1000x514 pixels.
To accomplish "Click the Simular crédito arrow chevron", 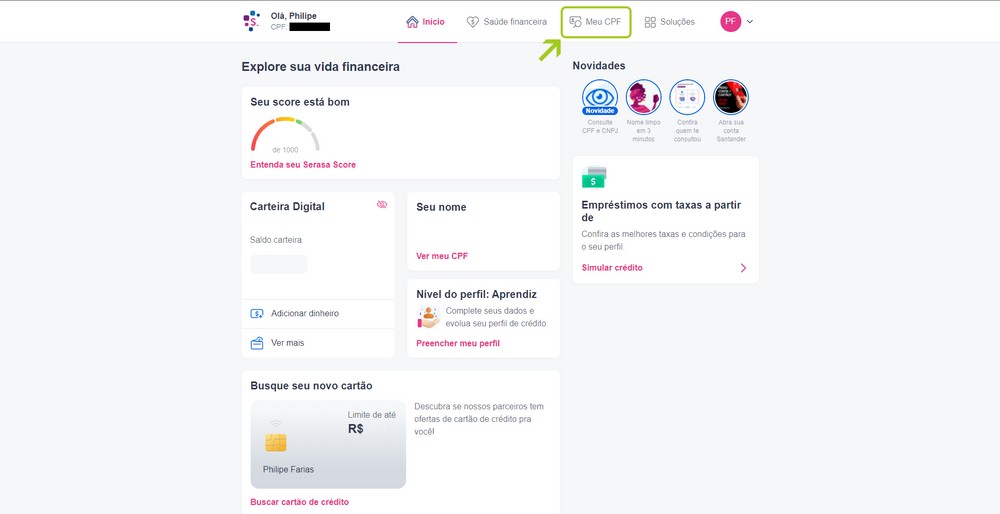I will click(743, 268).
